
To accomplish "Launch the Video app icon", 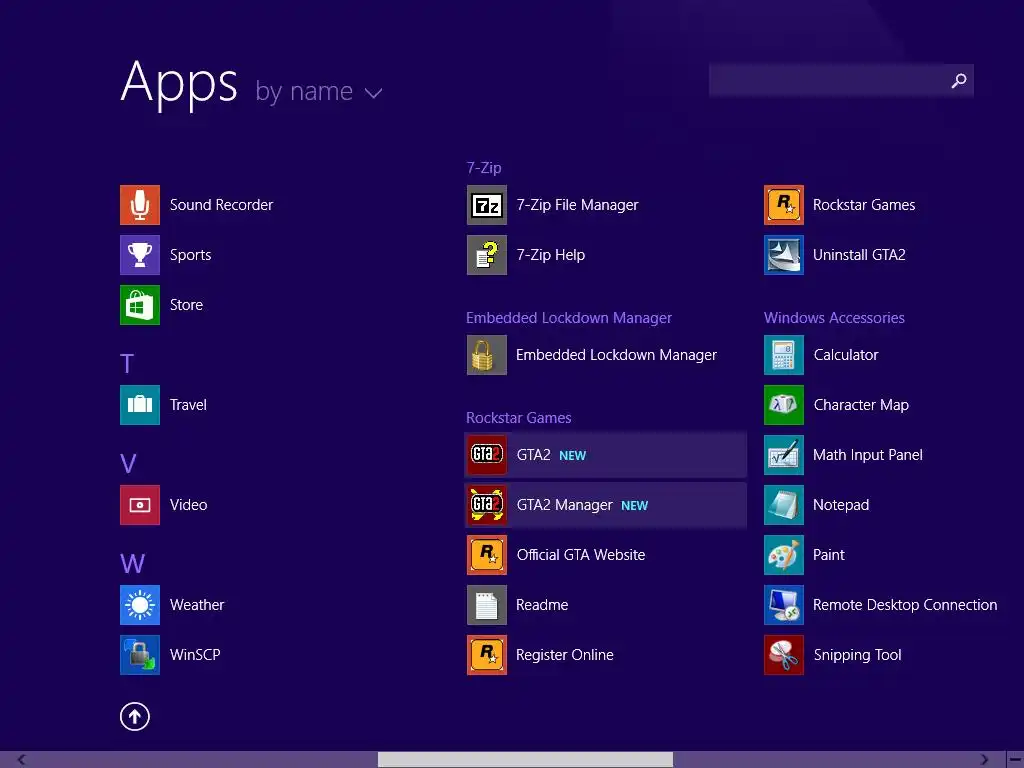I will 140,505.
